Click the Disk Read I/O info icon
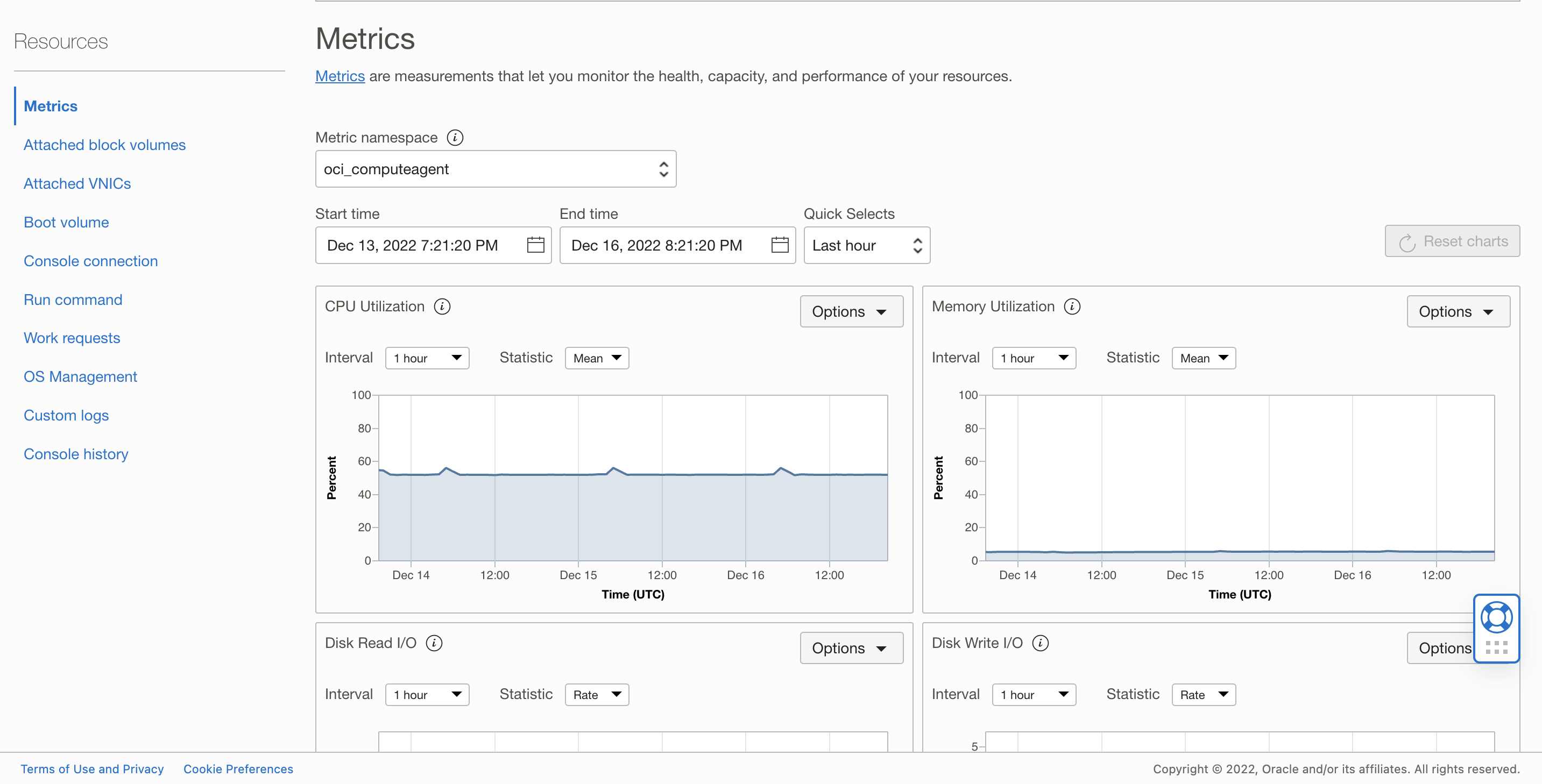The width and height of the screenshot is (1542, 784). point(434,643)
